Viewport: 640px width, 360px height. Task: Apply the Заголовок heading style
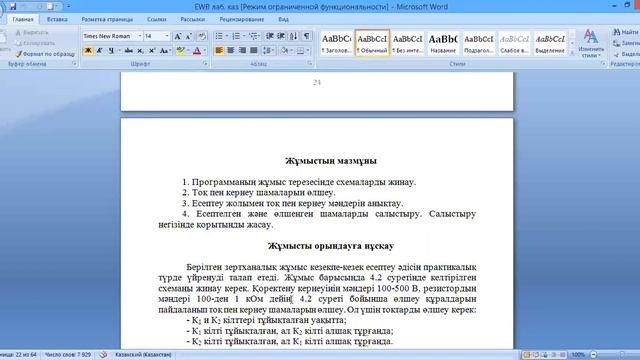click(x=336, y=43)
